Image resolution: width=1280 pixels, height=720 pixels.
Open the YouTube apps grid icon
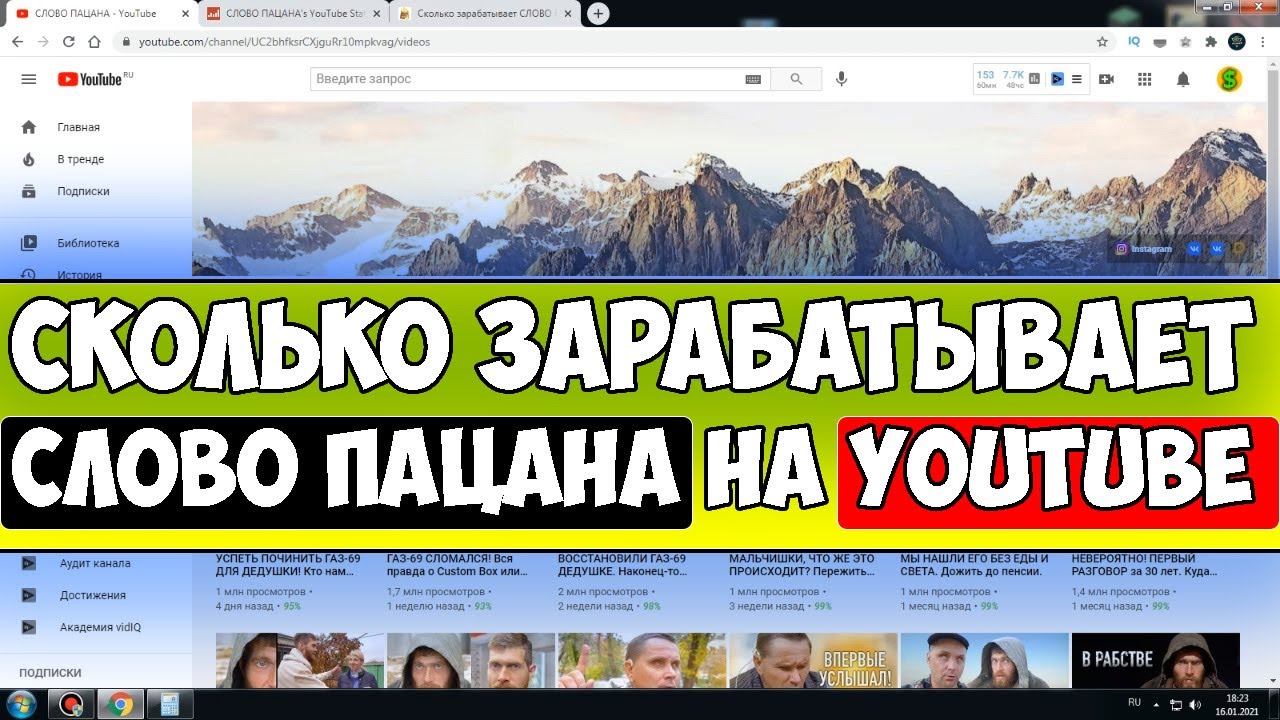coord(1145,79)
